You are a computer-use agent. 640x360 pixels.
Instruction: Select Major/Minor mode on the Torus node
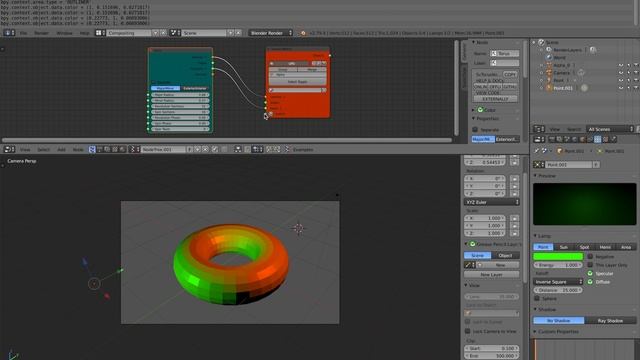[x=165, y=88]
